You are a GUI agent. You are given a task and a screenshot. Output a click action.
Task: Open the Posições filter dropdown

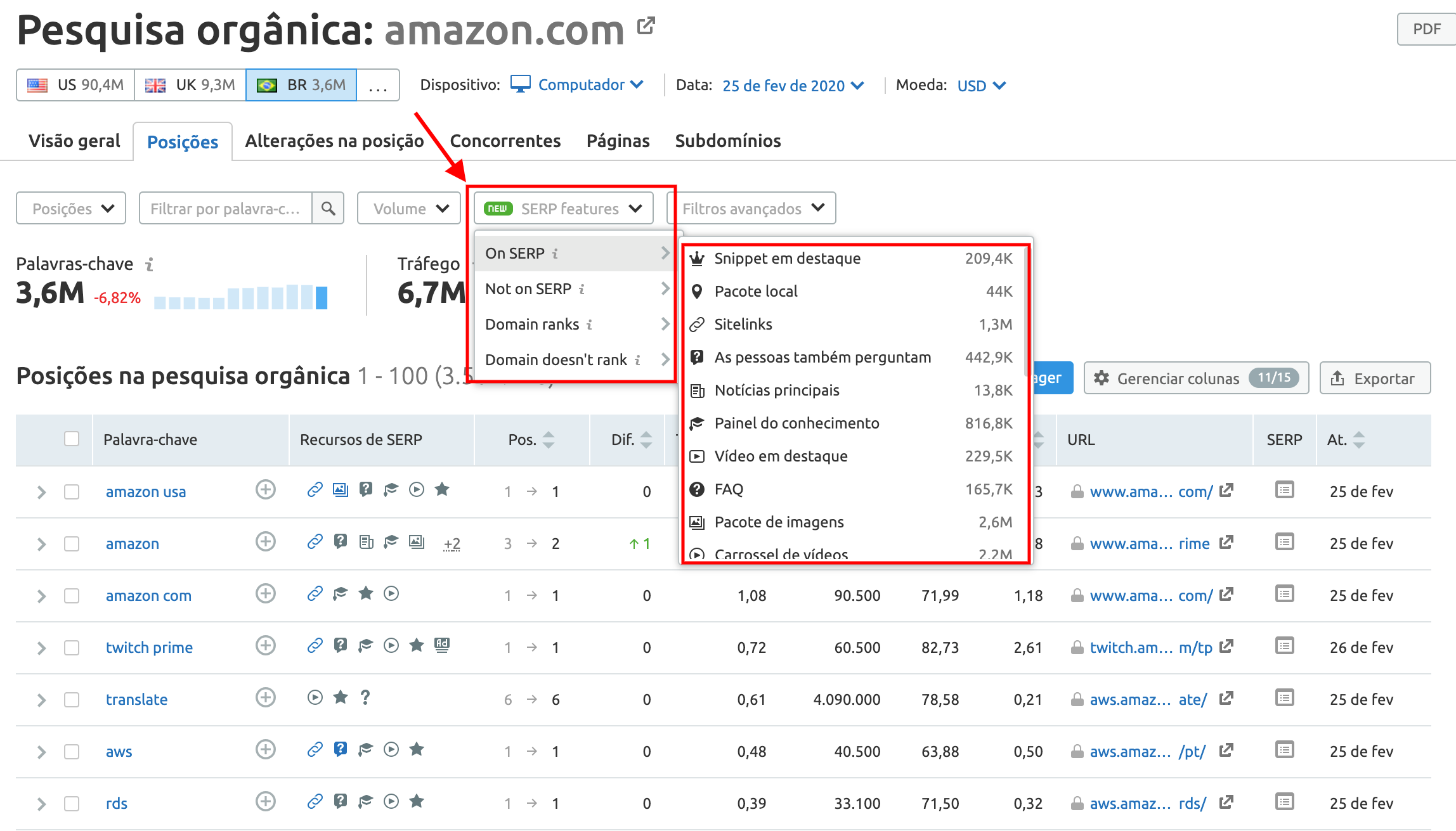coord(71,209)
